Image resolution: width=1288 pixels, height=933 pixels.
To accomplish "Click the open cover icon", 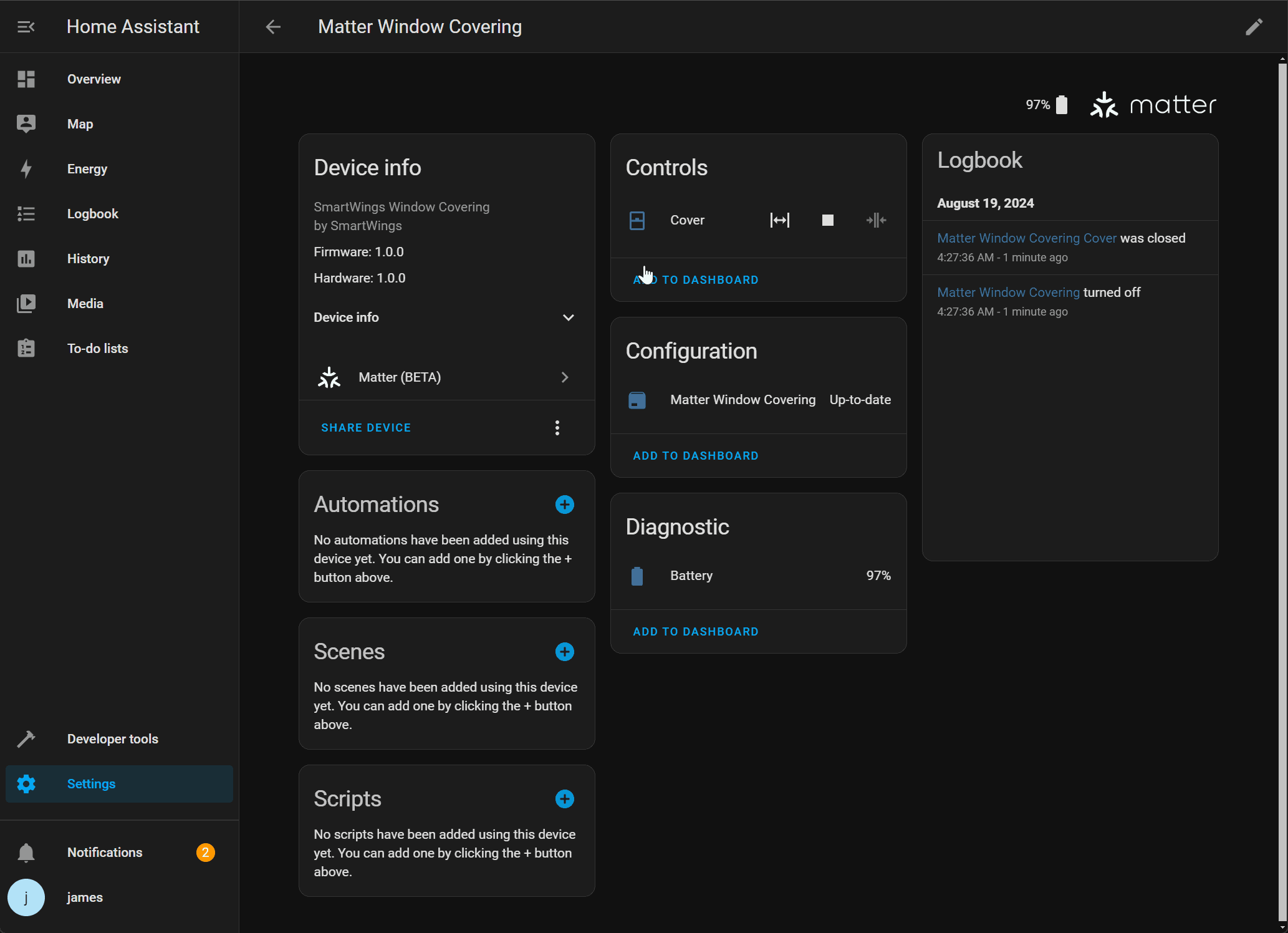I will (779, 220).
